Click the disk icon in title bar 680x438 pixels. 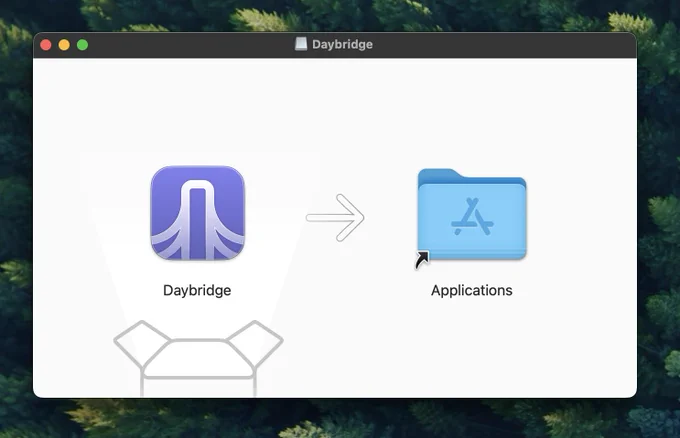point(301,44)
